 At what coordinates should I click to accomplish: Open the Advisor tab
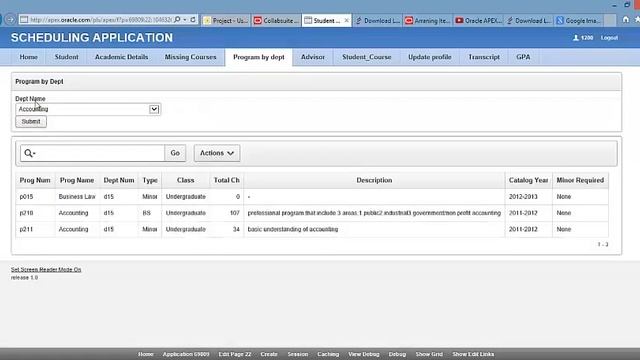pyautogui.click(x=313, y=57)
